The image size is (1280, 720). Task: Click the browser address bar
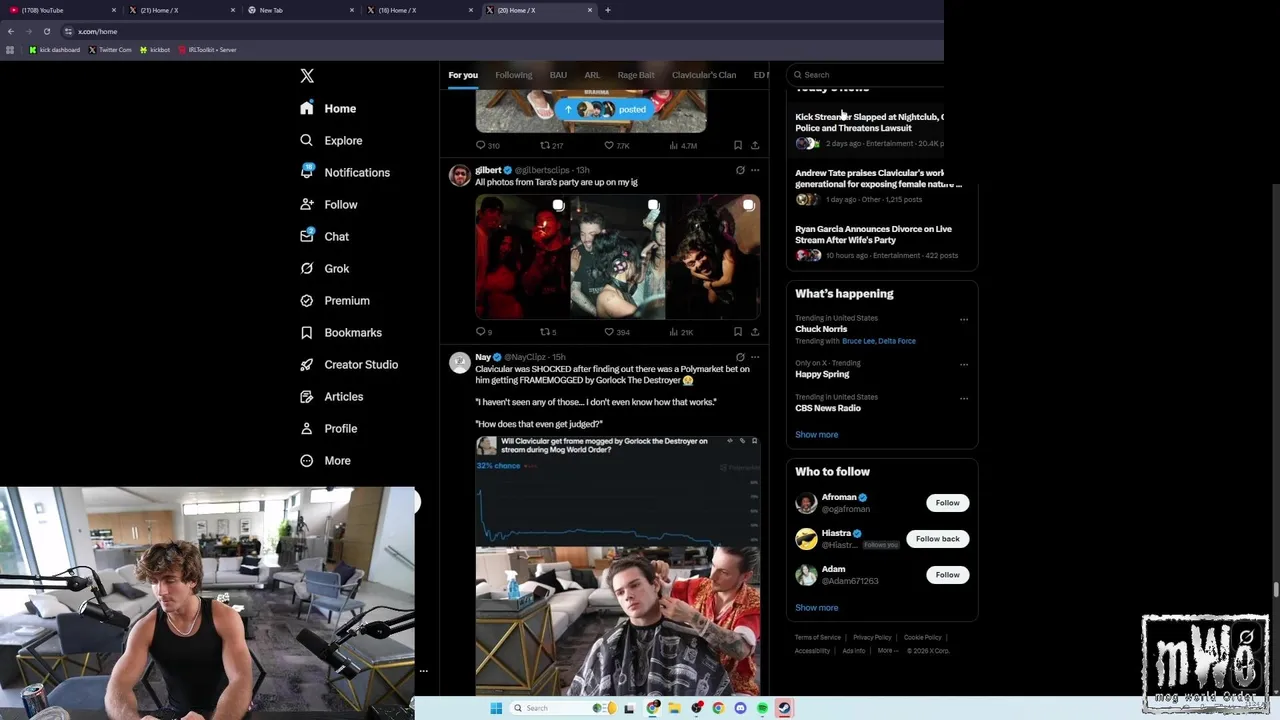coord(500,31)
